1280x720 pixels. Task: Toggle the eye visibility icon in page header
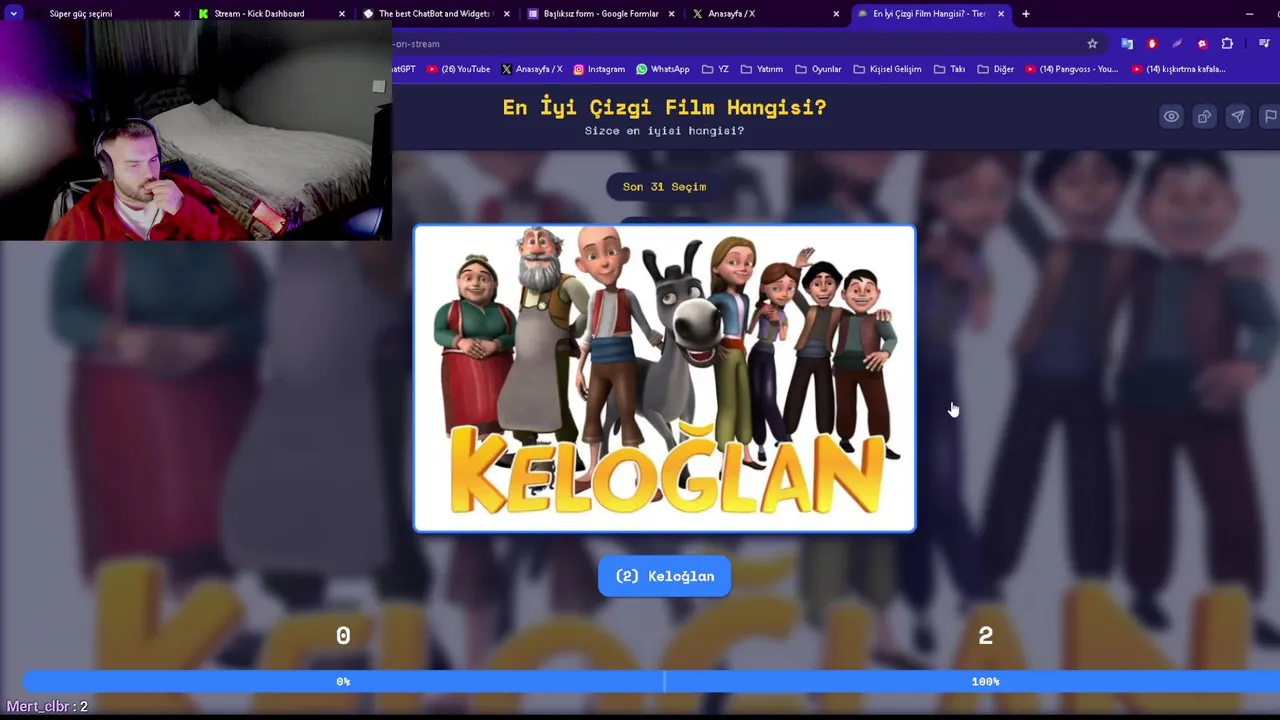(x=1171, y=116)
